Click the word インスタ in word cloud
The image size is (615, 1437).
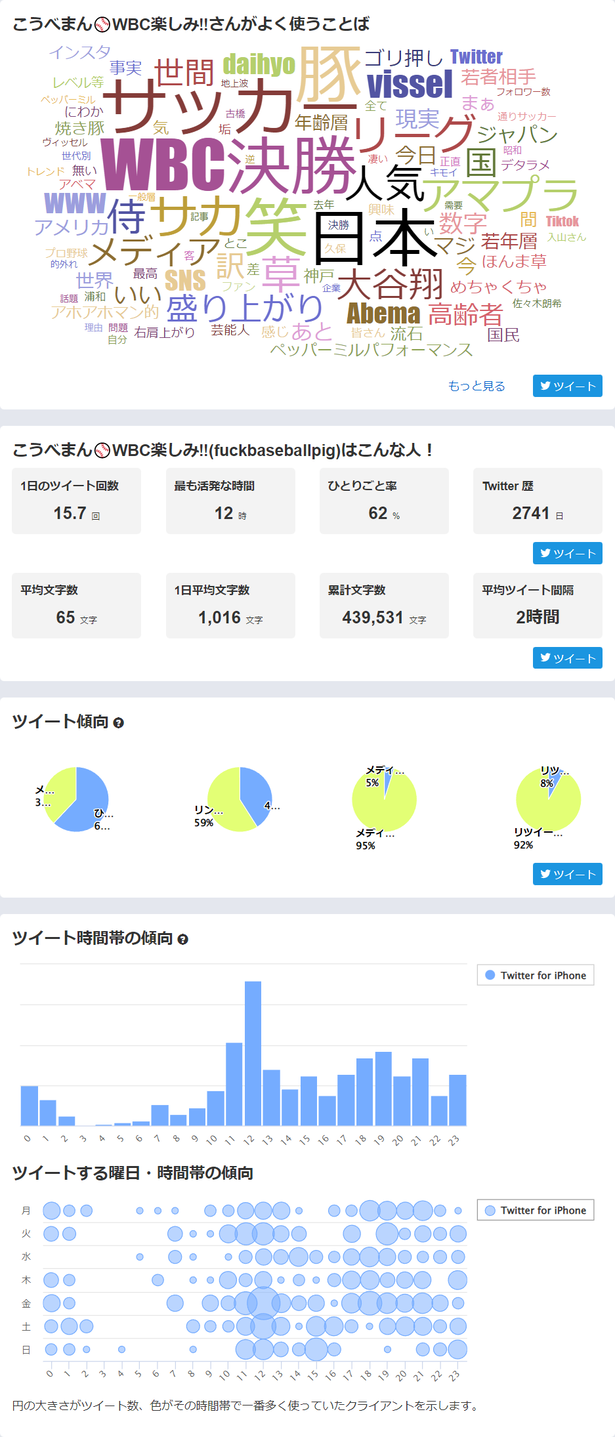click(80, 52)
